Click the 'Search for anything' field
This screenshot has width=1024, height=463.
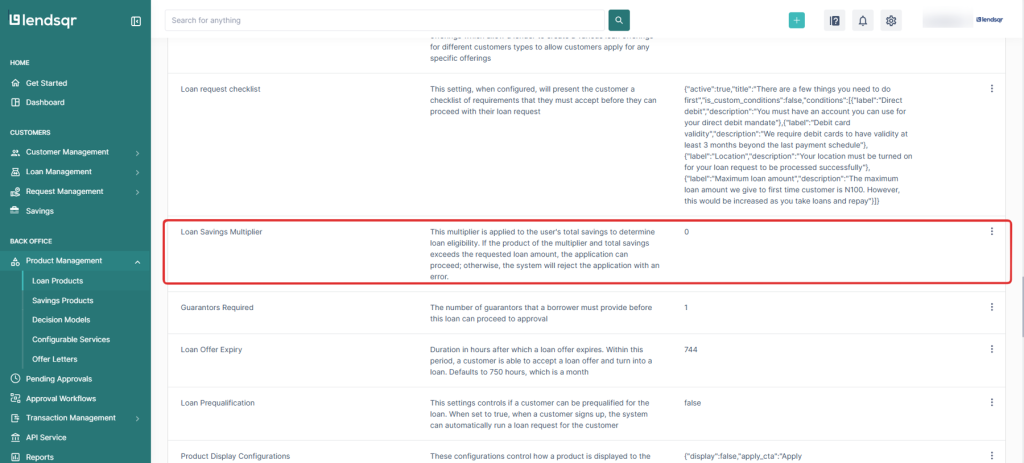385,20
